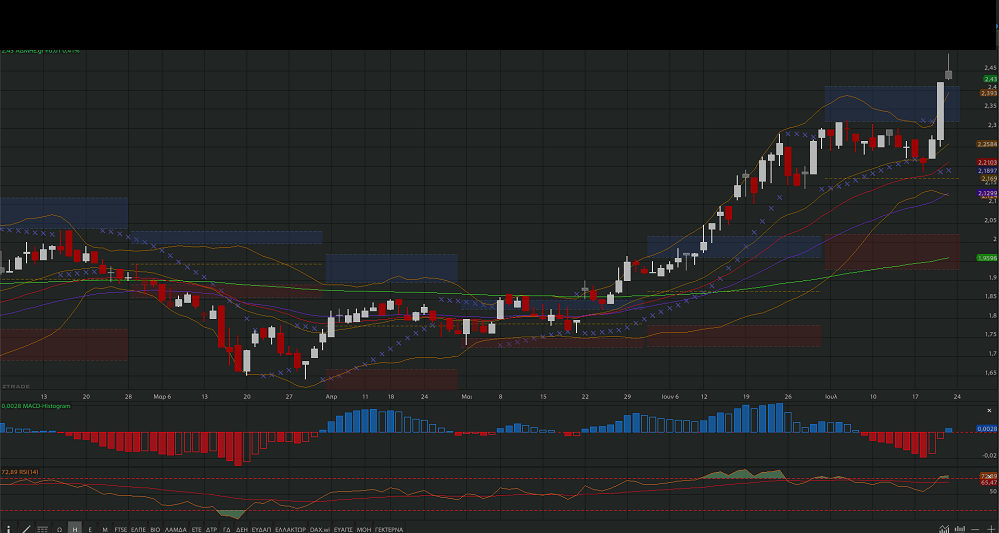
Task: Switch to the ΕΛΠΕ symbol tab
Action: (138, 529)
